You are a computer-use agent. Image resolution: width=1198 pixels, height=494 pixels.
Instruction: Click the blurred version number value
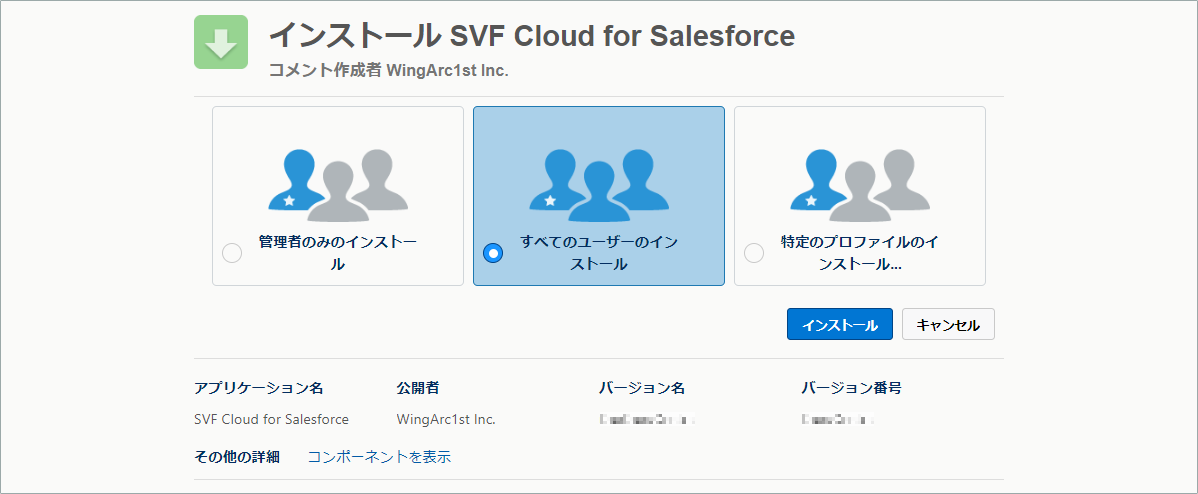[838, 420]
